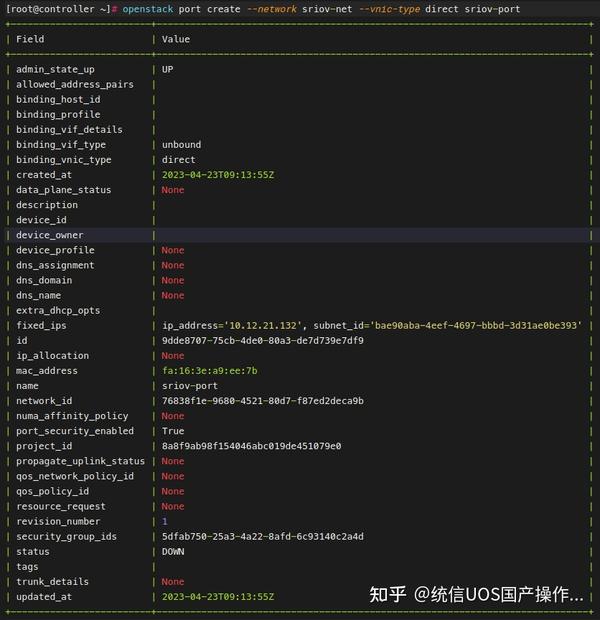Click the fixed_ips ip_address 10.12.21.132
Screen dimensions: 600x620
point(263,325)
